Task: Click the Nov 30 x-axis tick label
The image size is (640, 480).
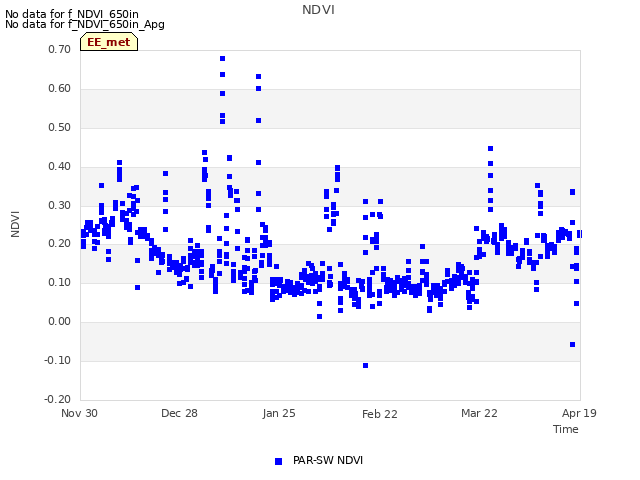Action: click(x=79, y=413)
